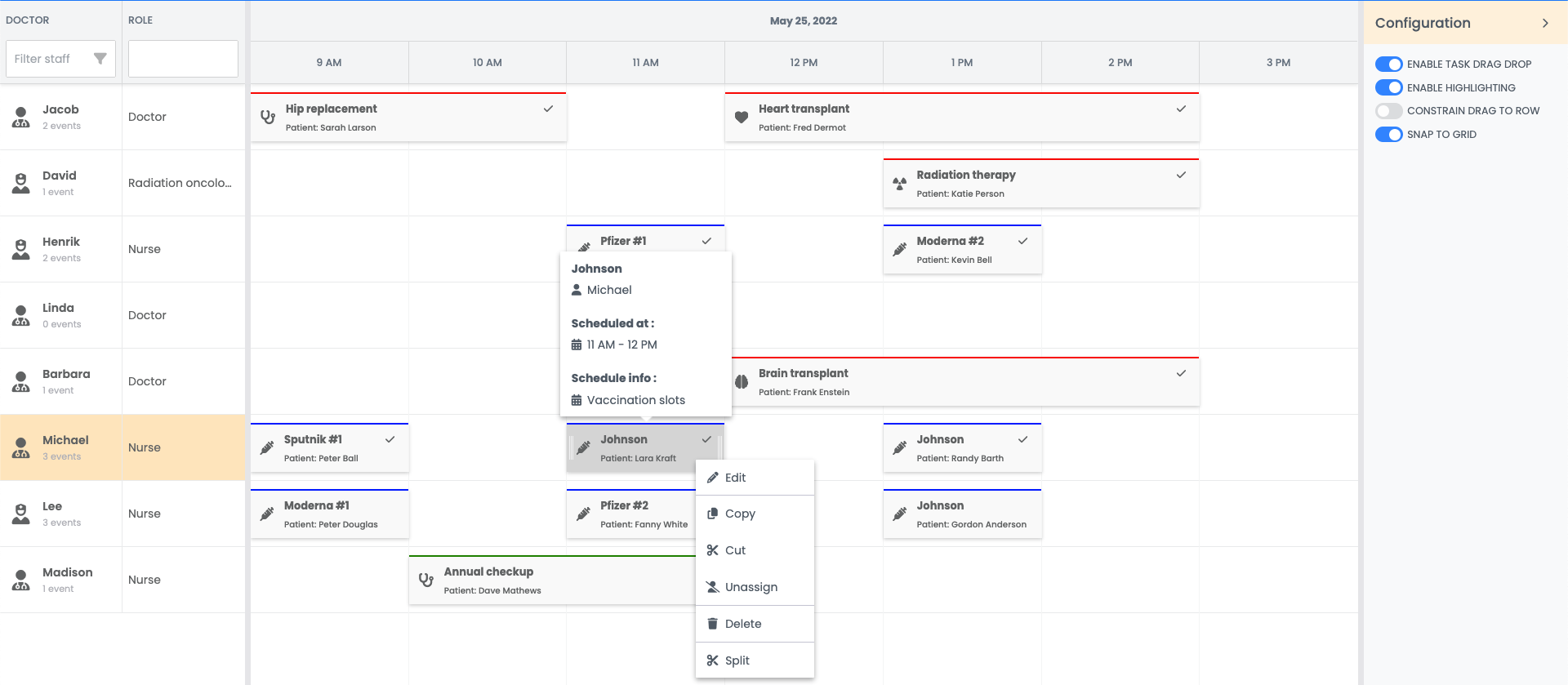This screenshot has width=1568, height=685.
Task: Select Split in the context menu
Action: click(755, 661)
